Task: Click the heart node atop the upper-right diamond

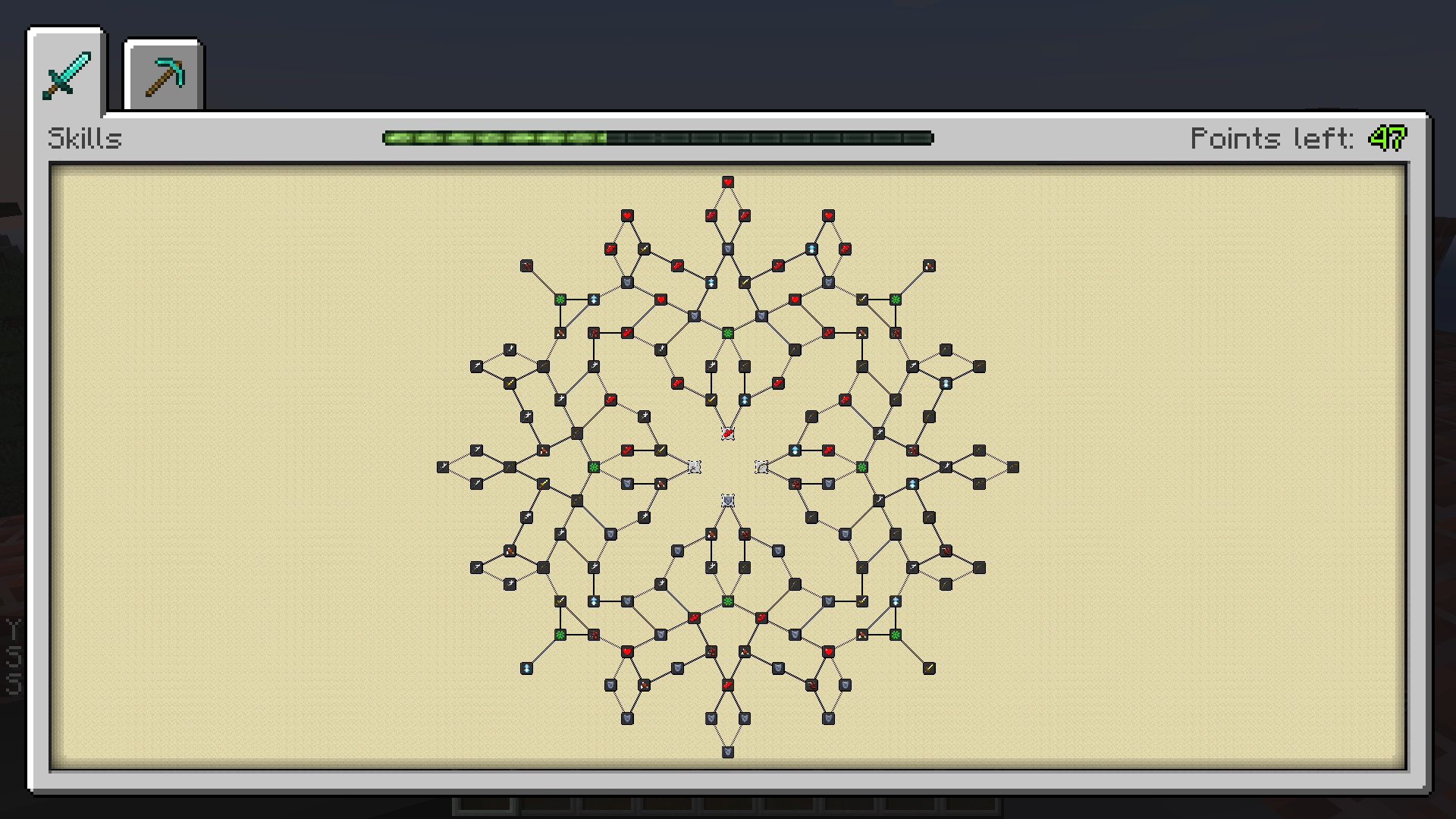Action: coord(829,216)
